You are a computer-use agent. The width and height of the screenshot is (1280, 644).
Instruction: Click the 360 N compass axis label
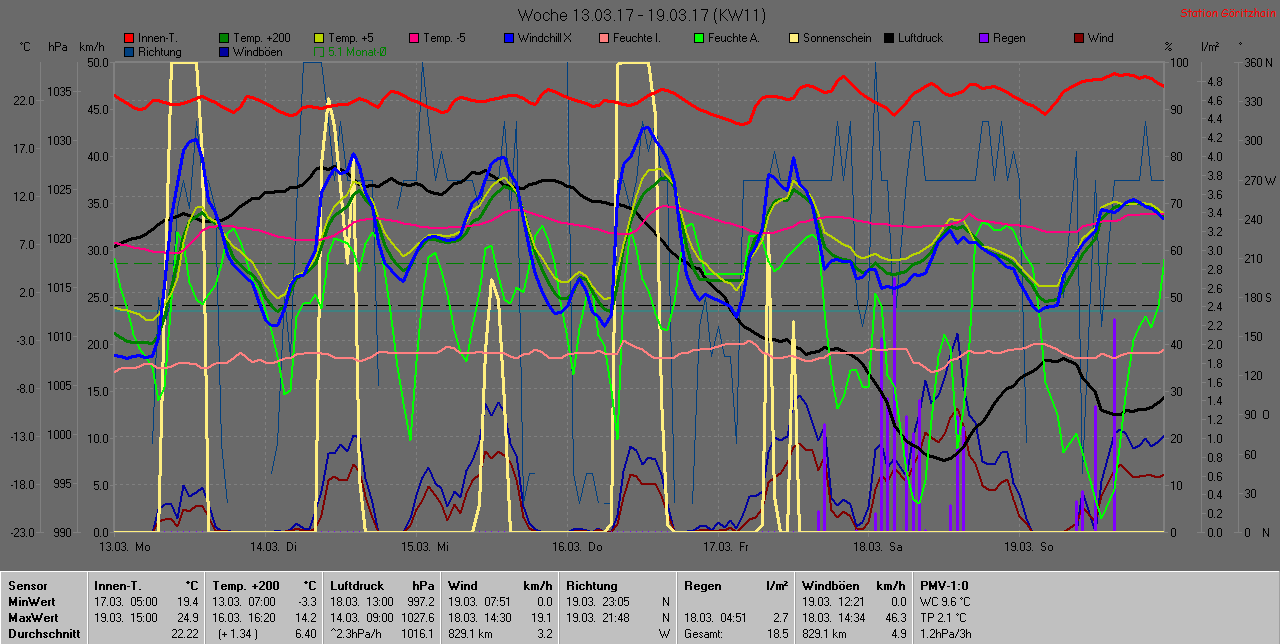[1259, 62]
